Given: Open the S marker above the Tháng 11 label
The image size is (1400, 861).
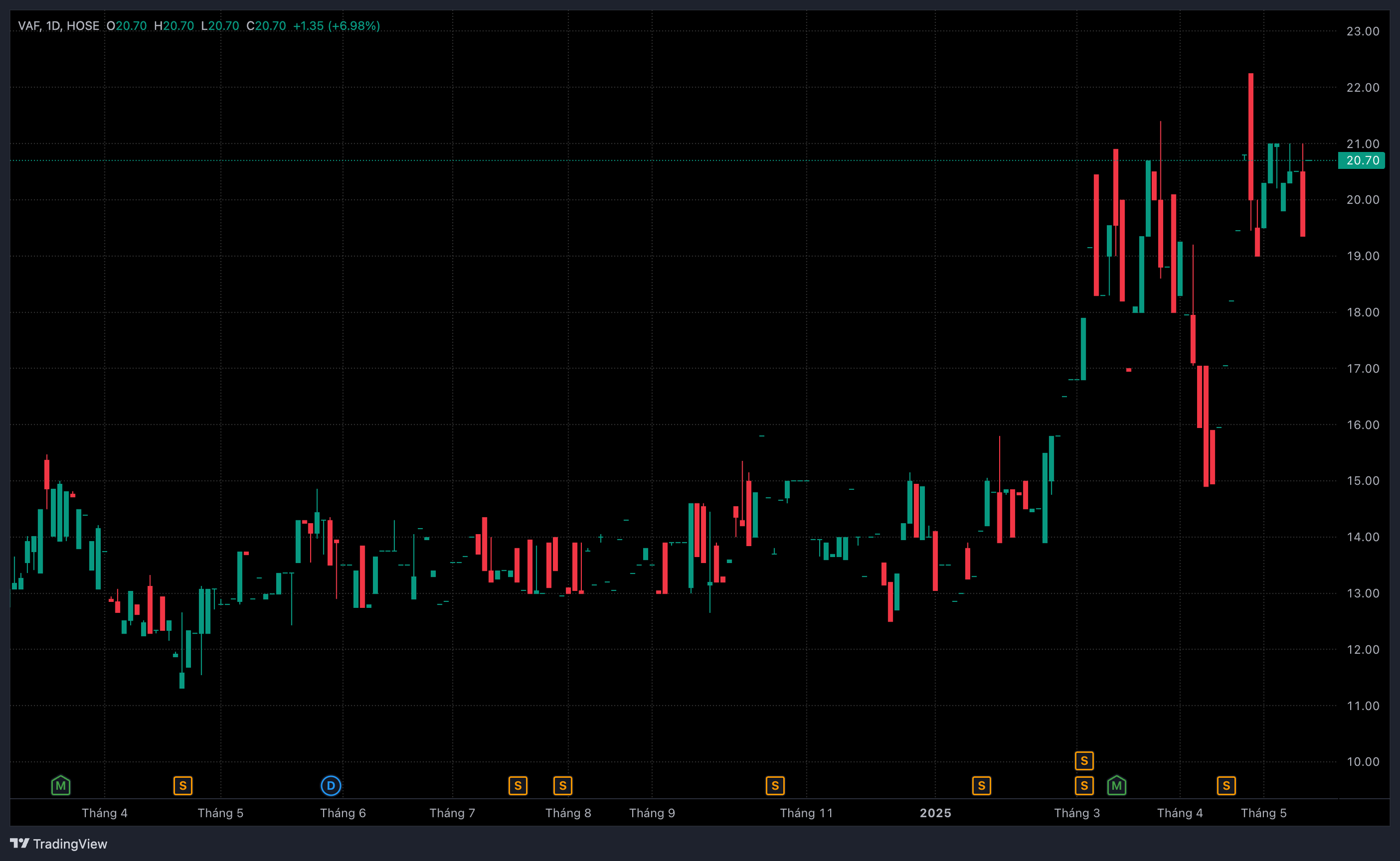Looking at the screenshot, I should click(x=774, y=786).
